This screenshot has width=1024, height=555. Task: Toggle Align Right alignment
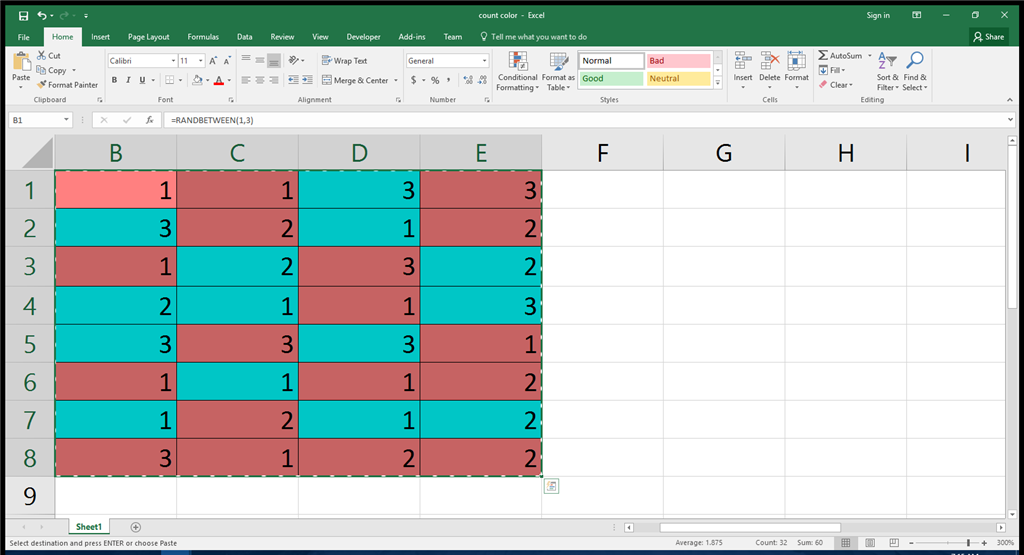[x=274, y=80]
